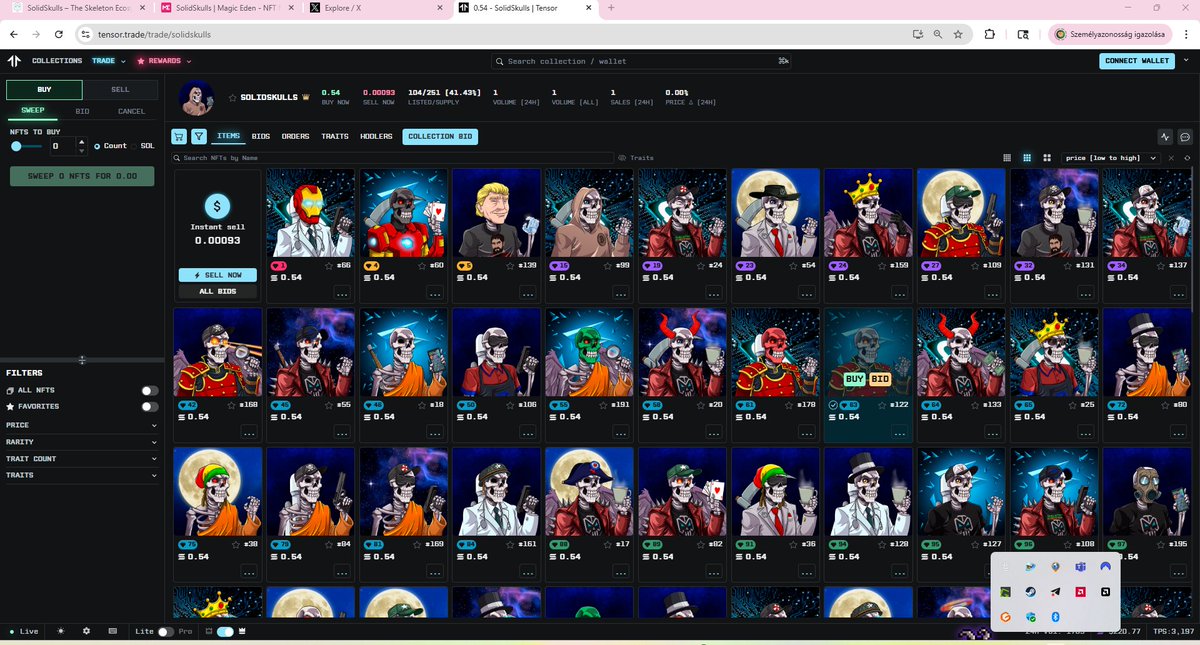
Task: Switch to the Explore / X browser tab
Action: click(x=375, y=7)
